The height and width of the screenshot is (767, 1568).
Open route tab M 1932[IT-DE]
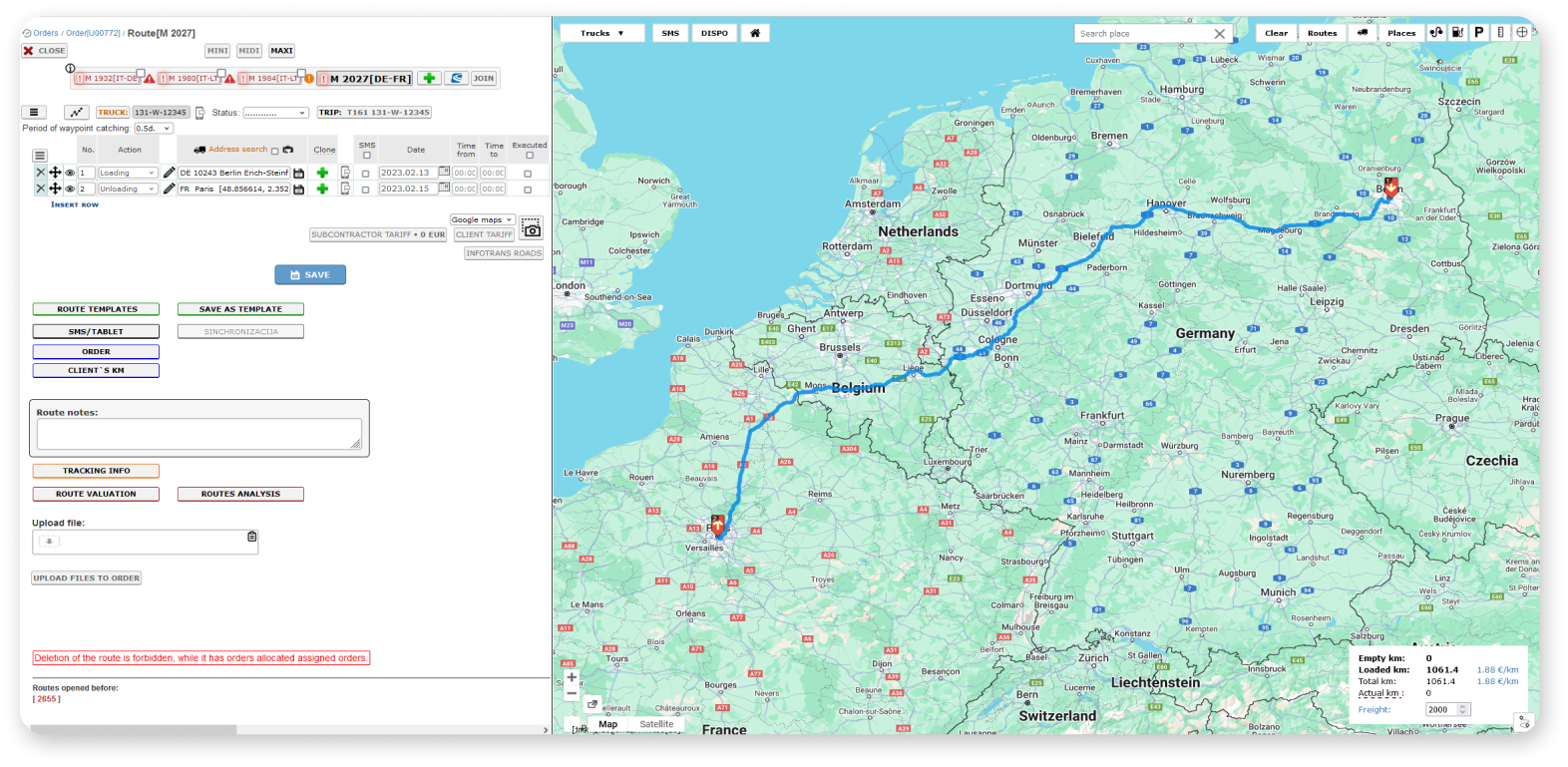point(109,78)
